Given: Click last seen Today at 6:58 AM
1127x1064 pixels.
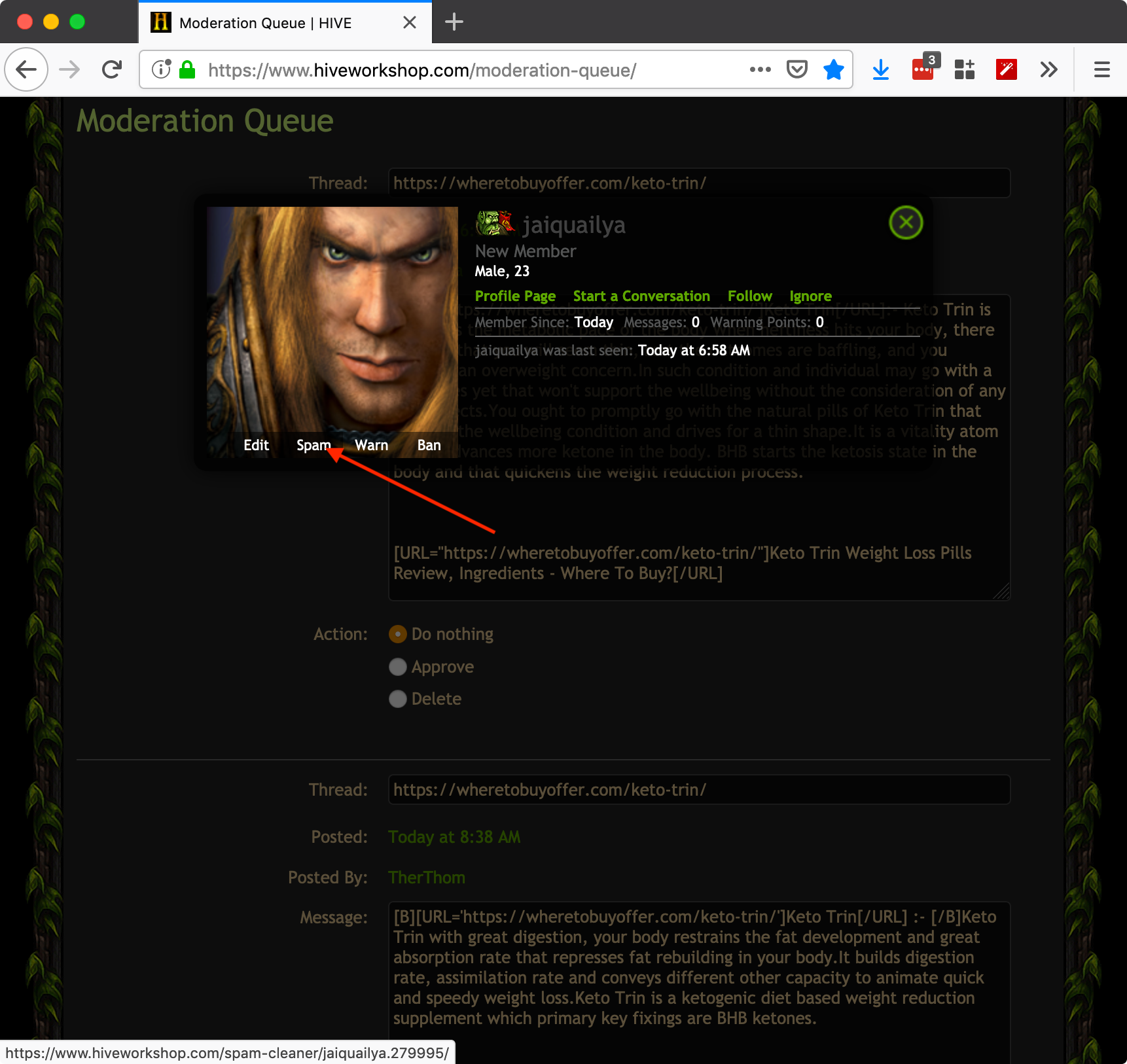Looking at the screenshot, I should 694,350.
